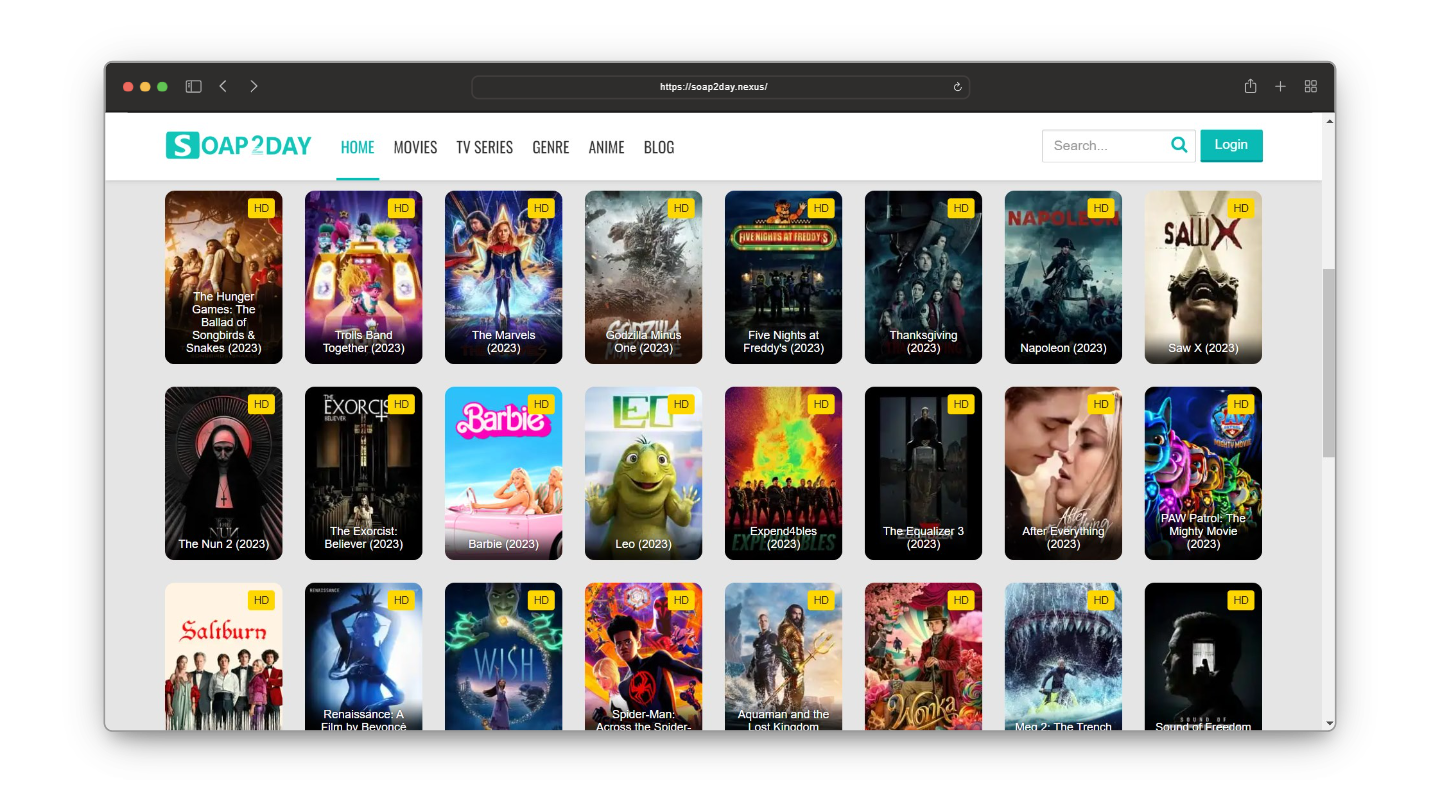Open the browser share icon

(1250, 87)
